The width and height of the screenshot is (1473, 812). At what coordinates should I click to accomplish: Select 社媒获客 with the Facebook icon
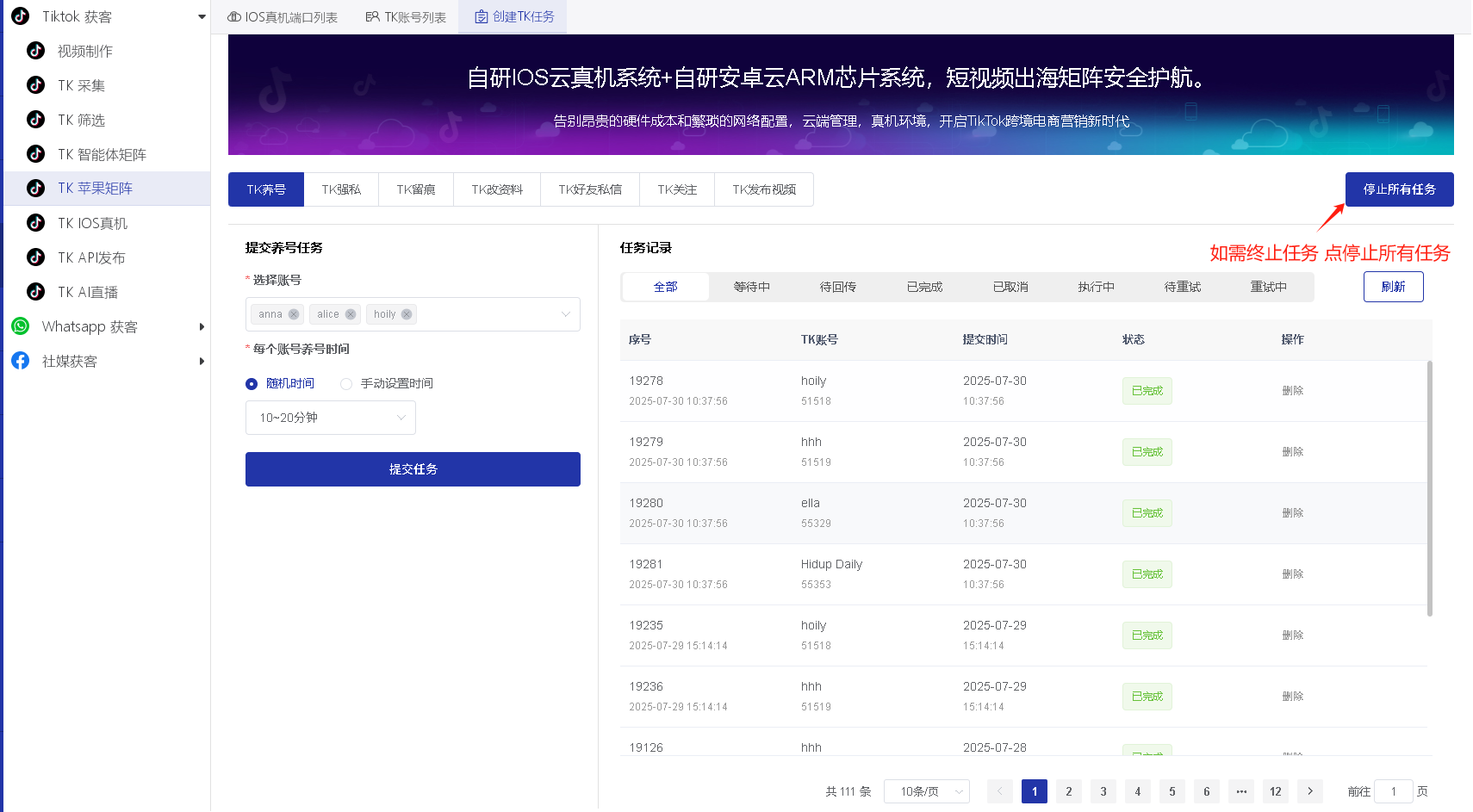point(68,360)
